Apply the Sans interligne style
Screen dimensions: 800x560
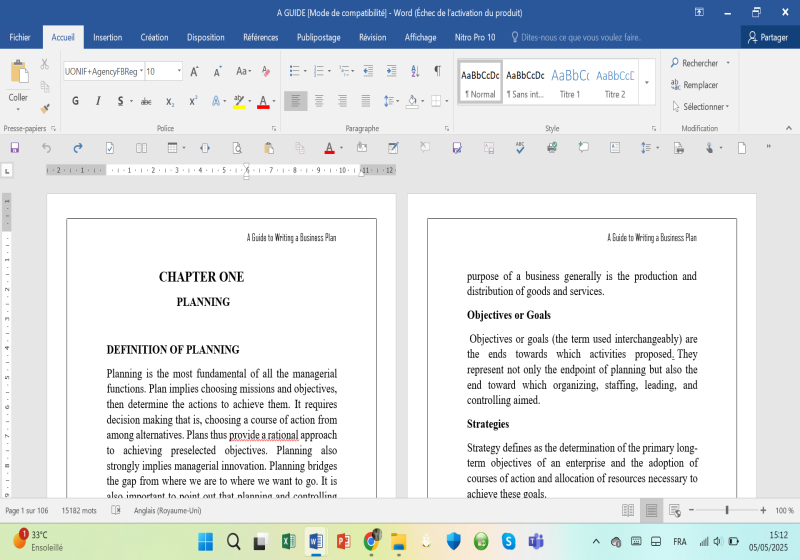525,82
